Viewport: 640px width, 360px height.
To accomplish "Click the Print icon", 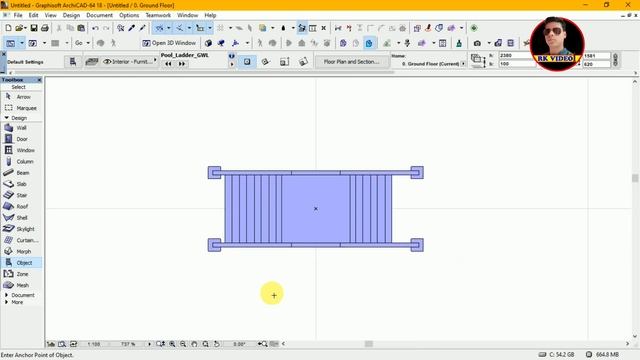I will tap(44, 28).
